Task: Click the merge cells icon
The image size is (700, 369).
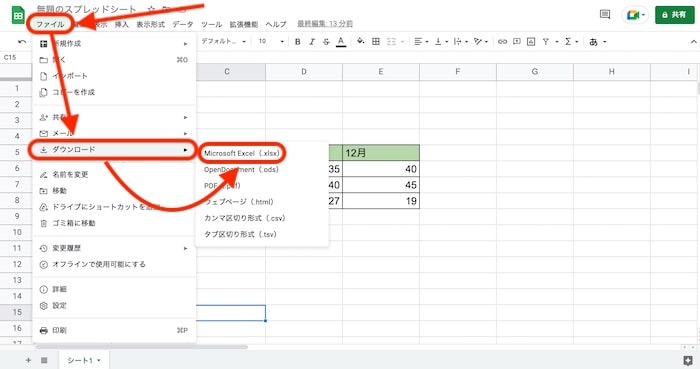Action: (x=392, y=41)
